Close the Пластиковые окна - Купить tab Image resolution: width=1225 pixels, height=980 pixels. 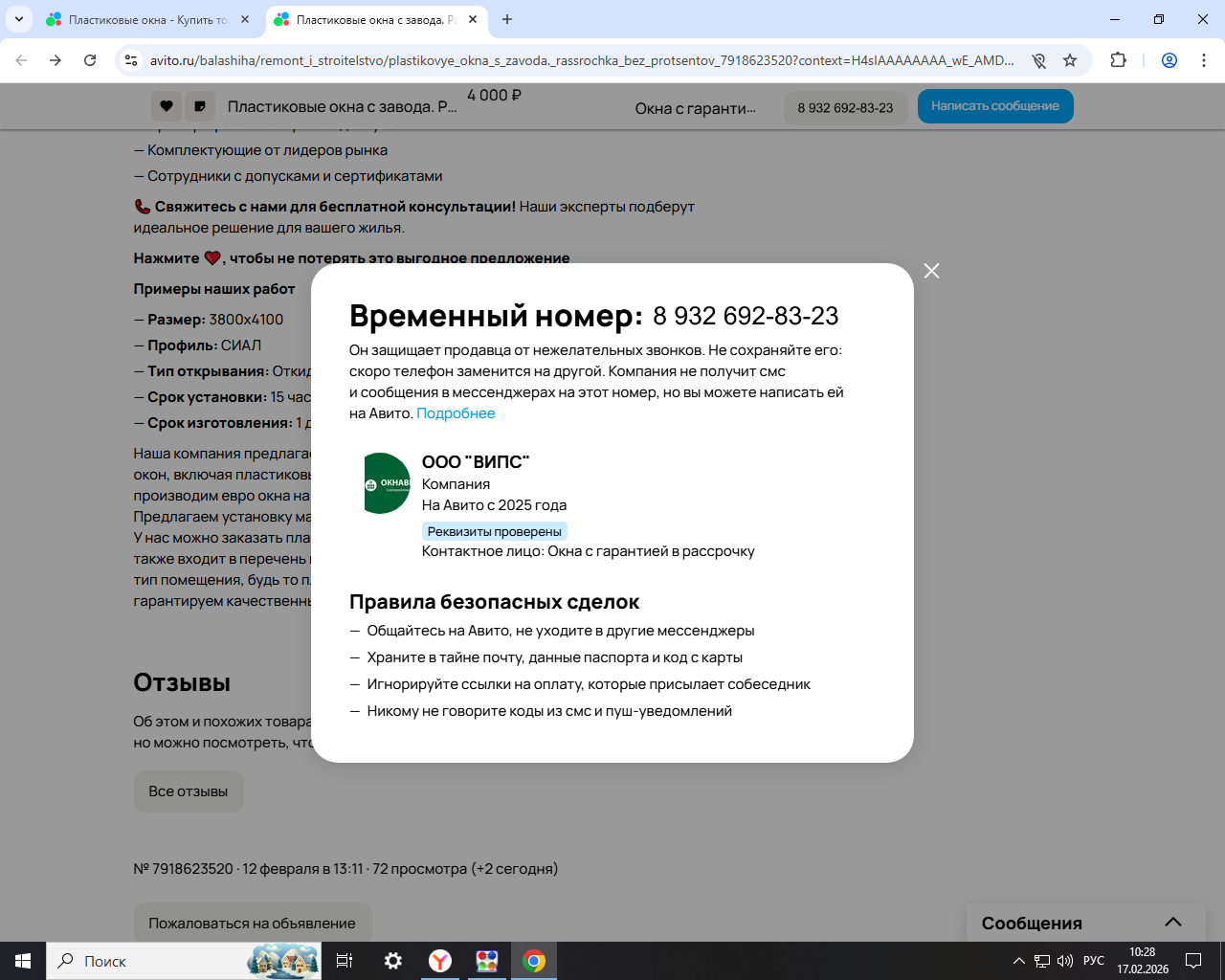tap(245, 19)
